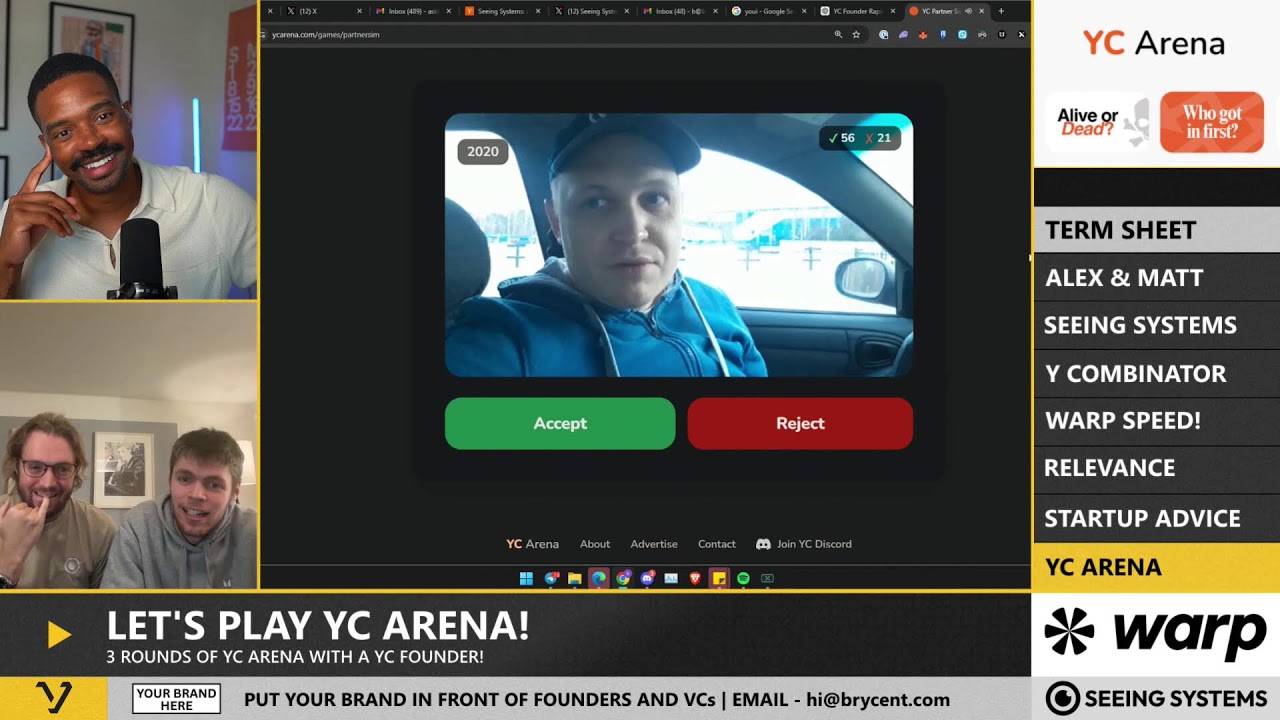
Task: Click the YC Arena footer logo
Action: (532, 544)
